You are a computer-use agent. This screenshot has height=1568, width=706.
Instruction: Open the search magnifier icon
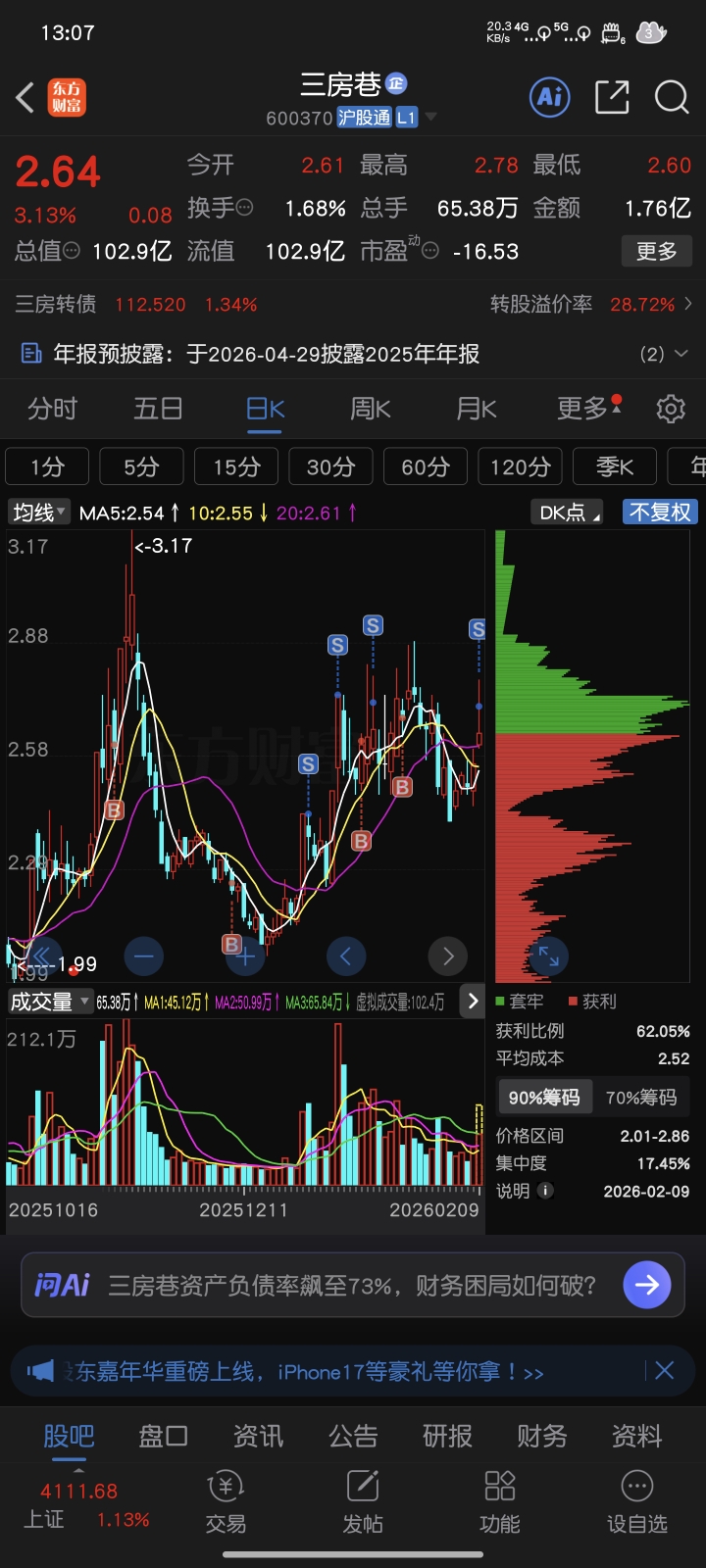pos(672,97)
